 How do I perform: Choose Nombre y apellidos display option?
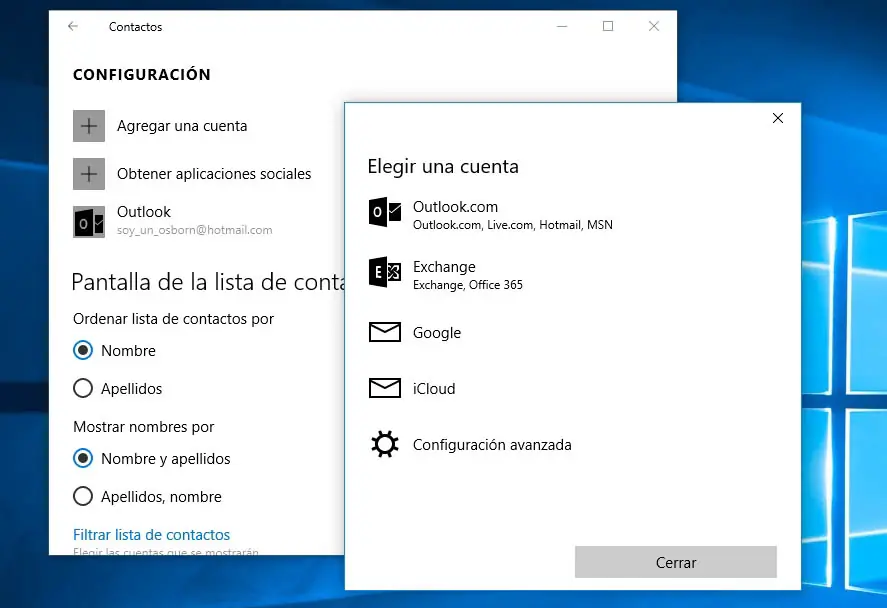(83, 458)
